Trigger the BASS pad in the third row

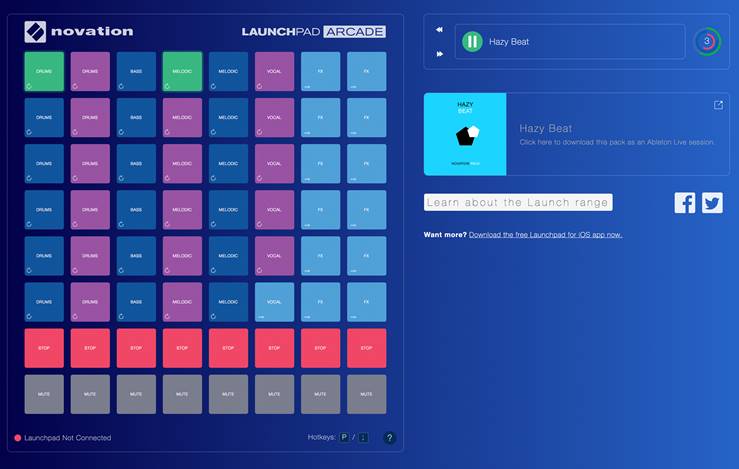tap(136, 164)
